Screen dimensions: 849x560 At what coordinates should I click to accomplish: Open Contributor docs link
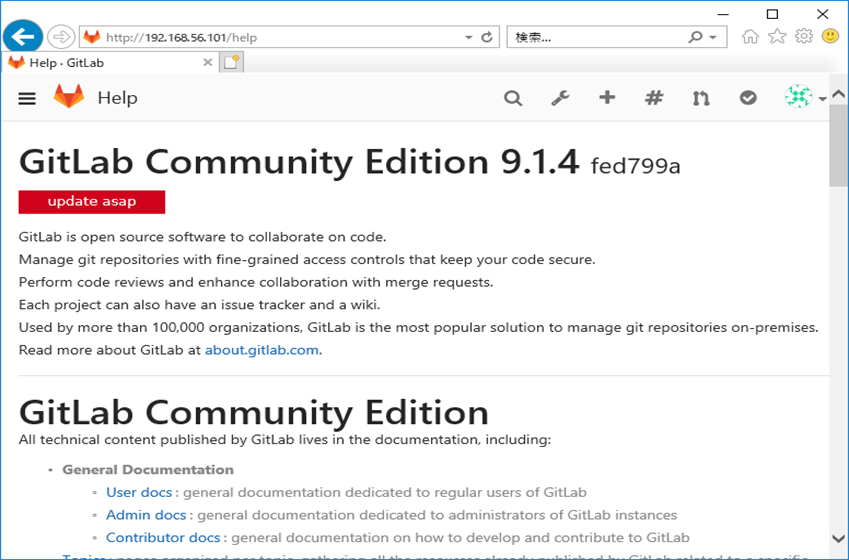(163, 538)
